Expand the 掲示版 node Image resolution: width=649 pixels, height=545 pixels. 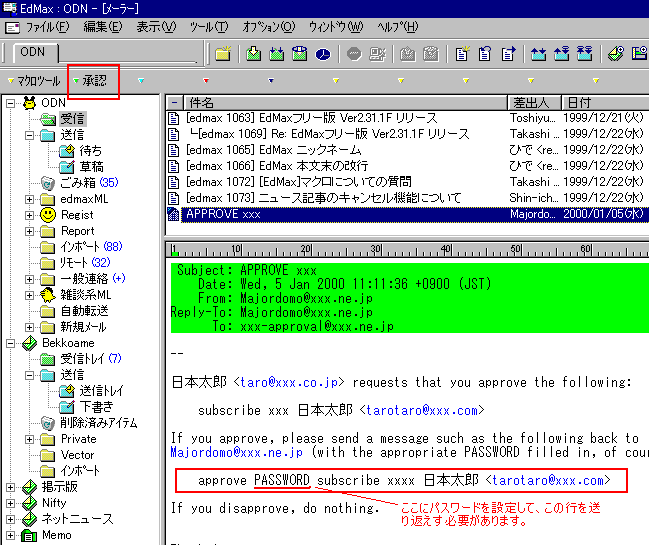pyautogui.click(x=11, y=487)
